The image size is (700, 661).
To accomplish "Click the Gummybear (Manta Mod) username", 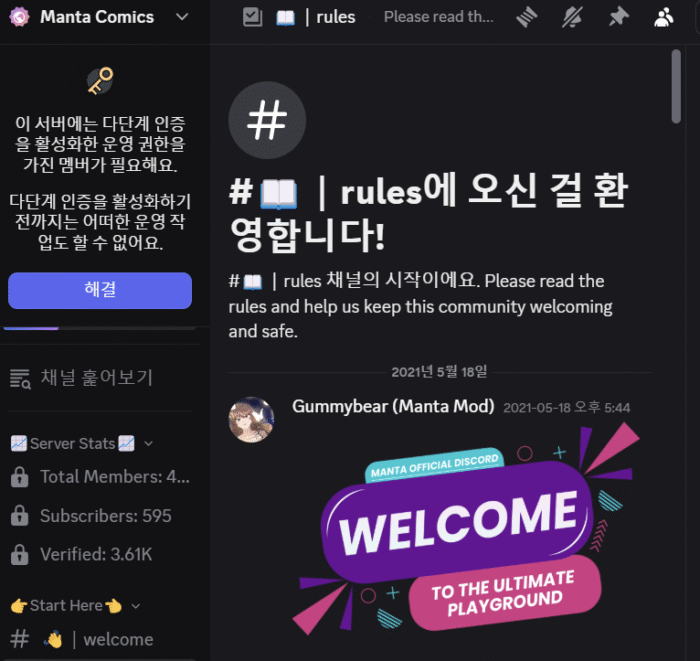I will pos(393,407).
